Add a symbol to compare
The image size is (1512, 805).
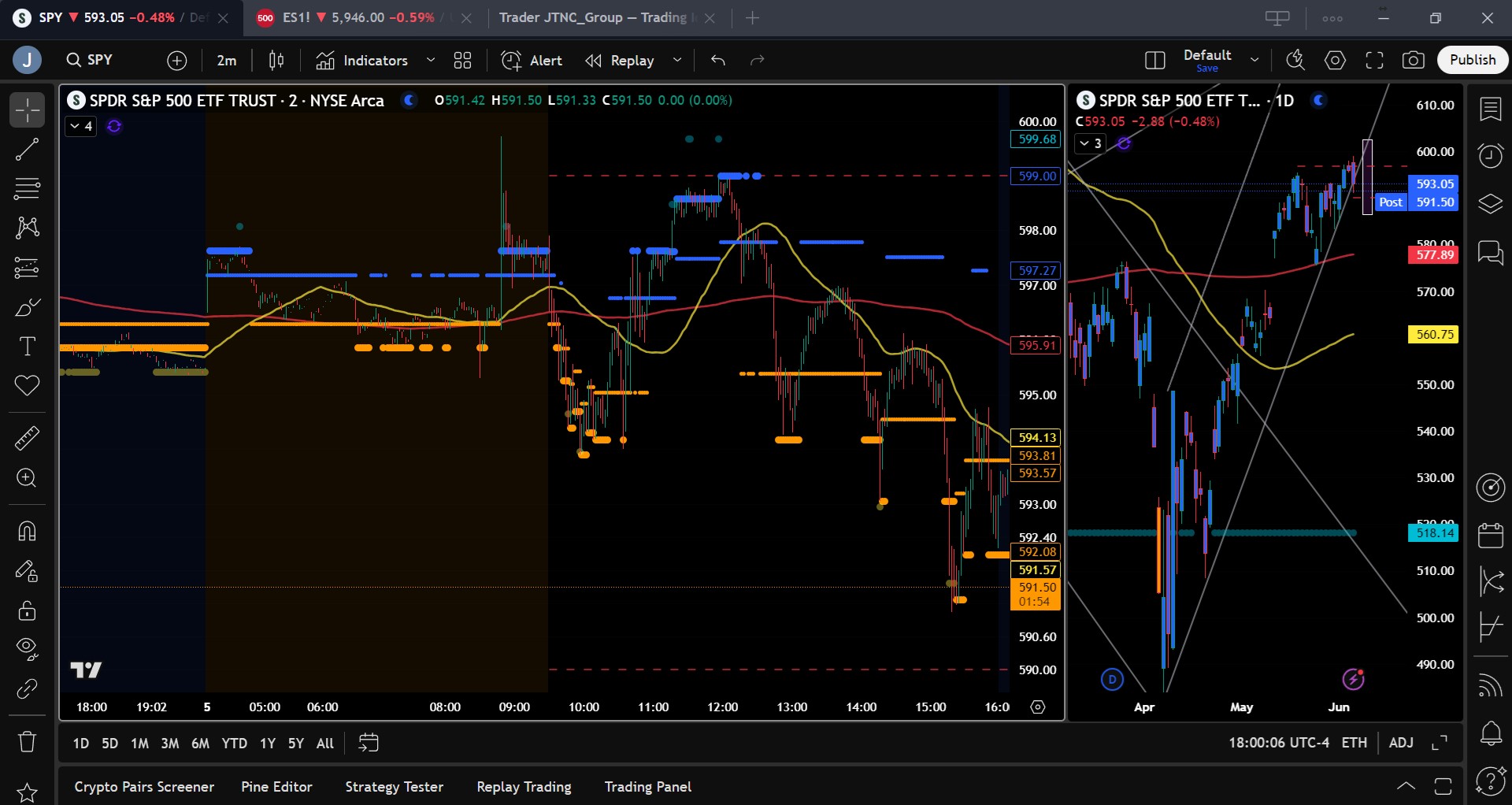[x=177, y=60]
